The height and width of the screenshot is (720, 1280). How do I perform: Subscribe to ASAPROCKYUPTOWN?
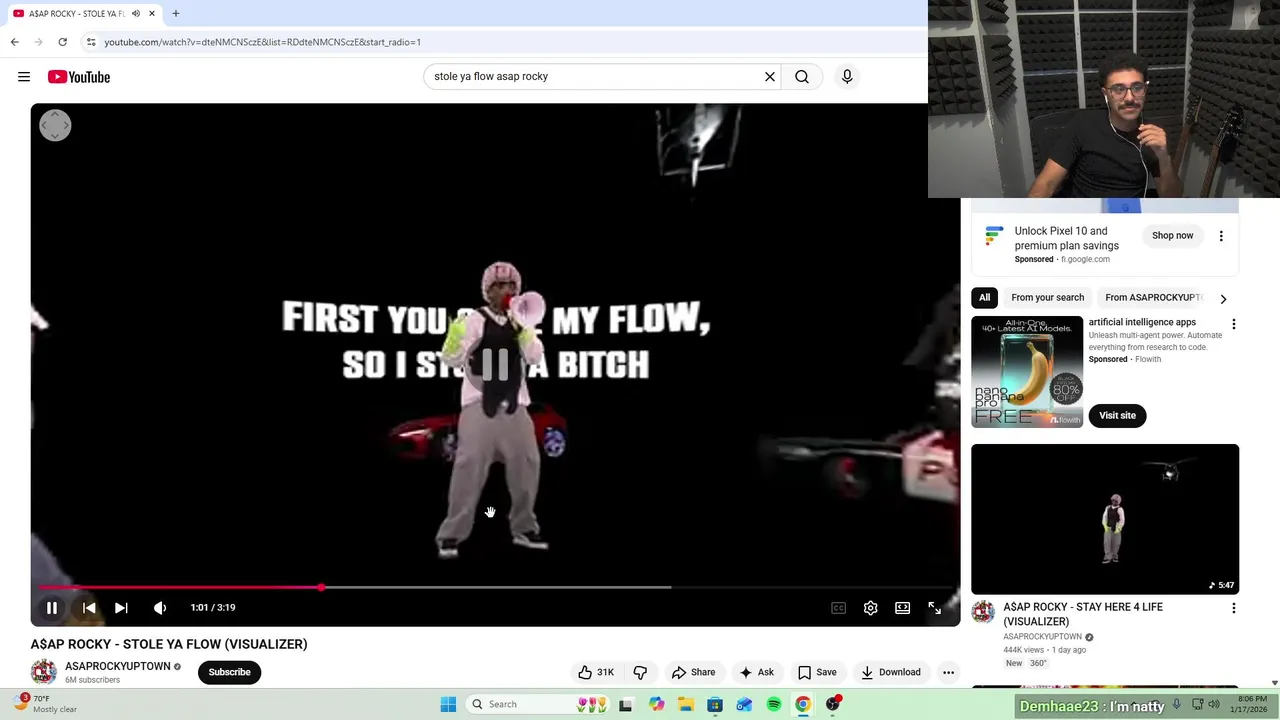tap(229, 672)
